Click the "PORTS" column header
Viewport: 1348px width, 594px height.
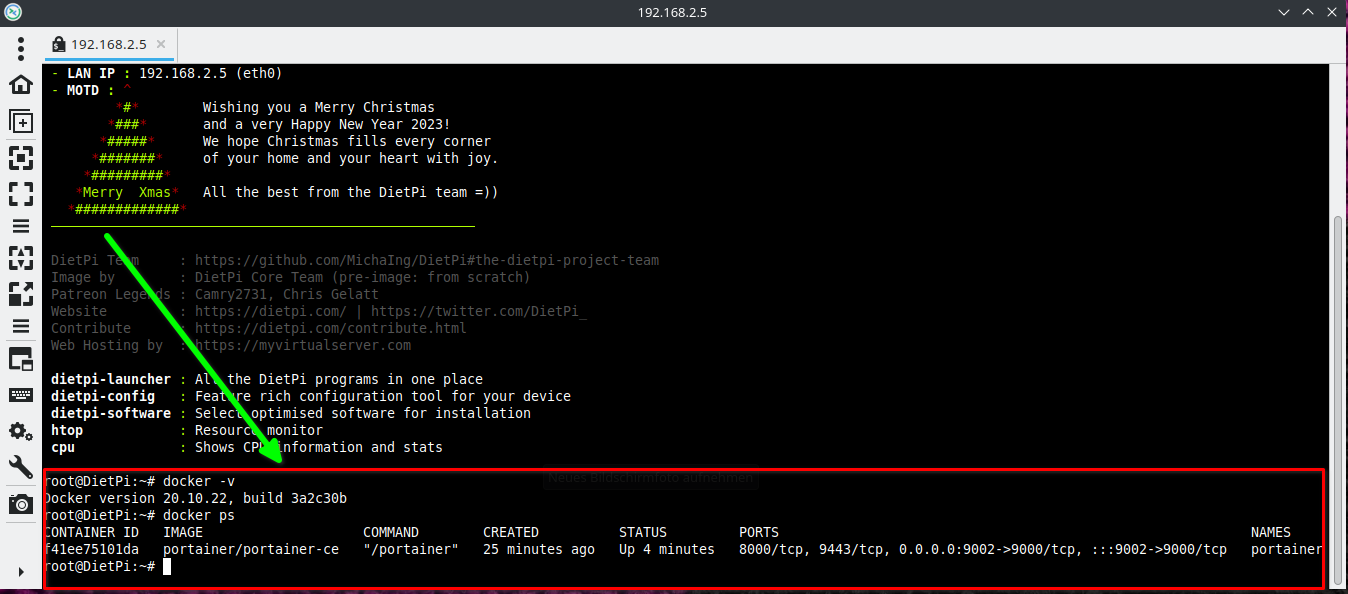click(759, 532)
